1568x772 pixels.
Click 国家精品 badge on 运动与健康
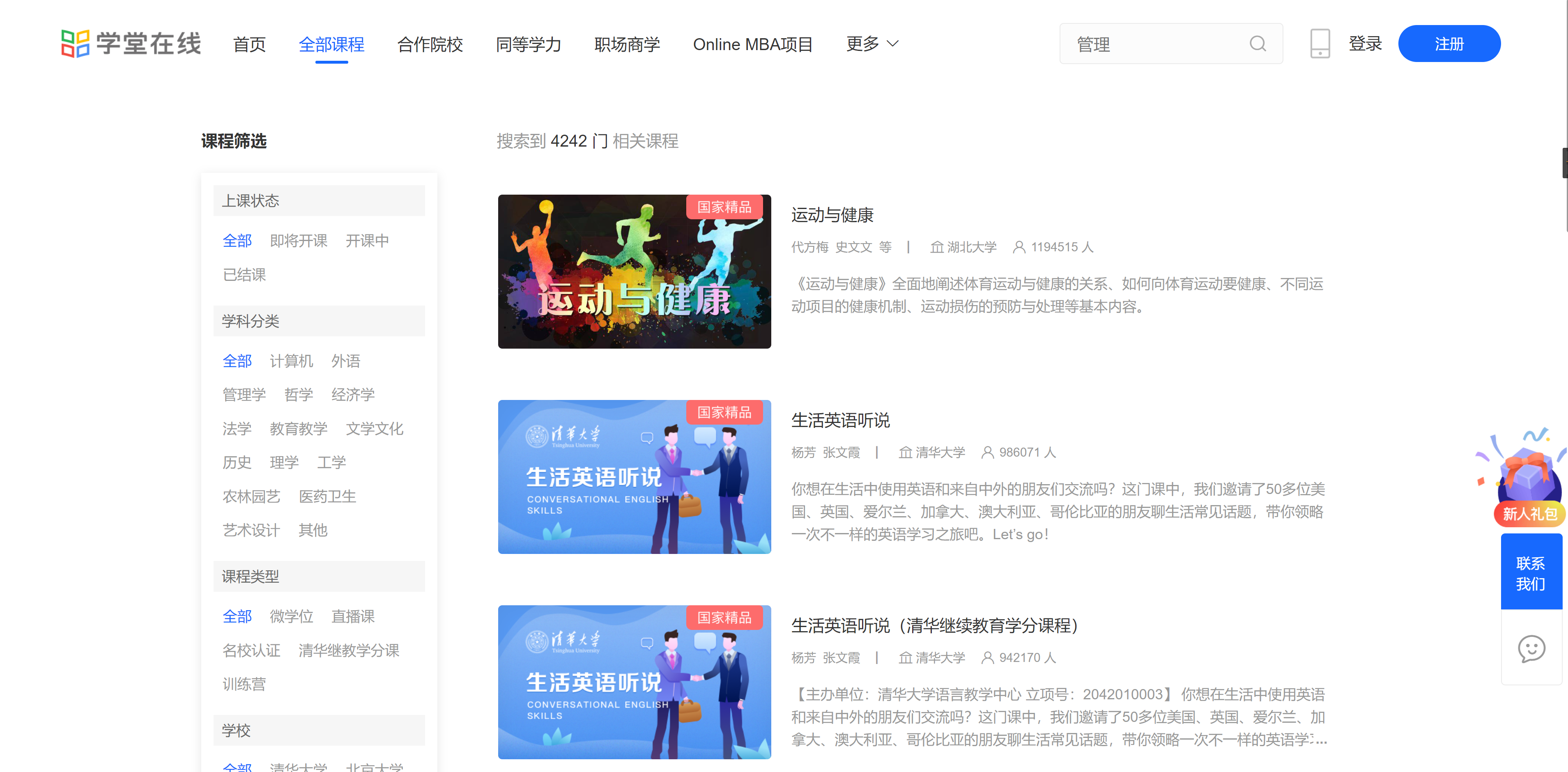(x=724, y=207)
